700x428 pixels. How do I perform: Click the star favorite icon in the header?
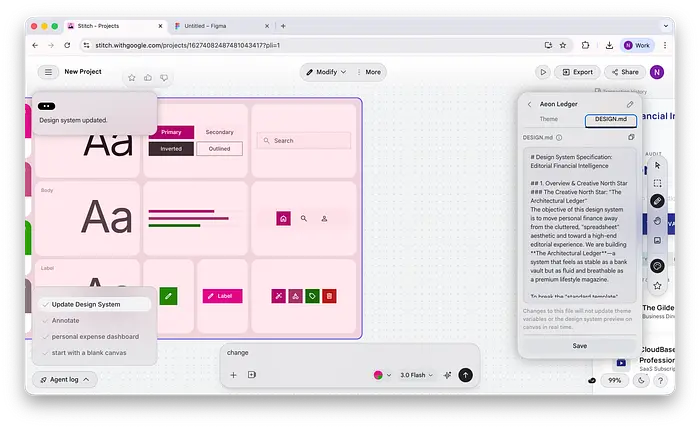tap(131, 78)
